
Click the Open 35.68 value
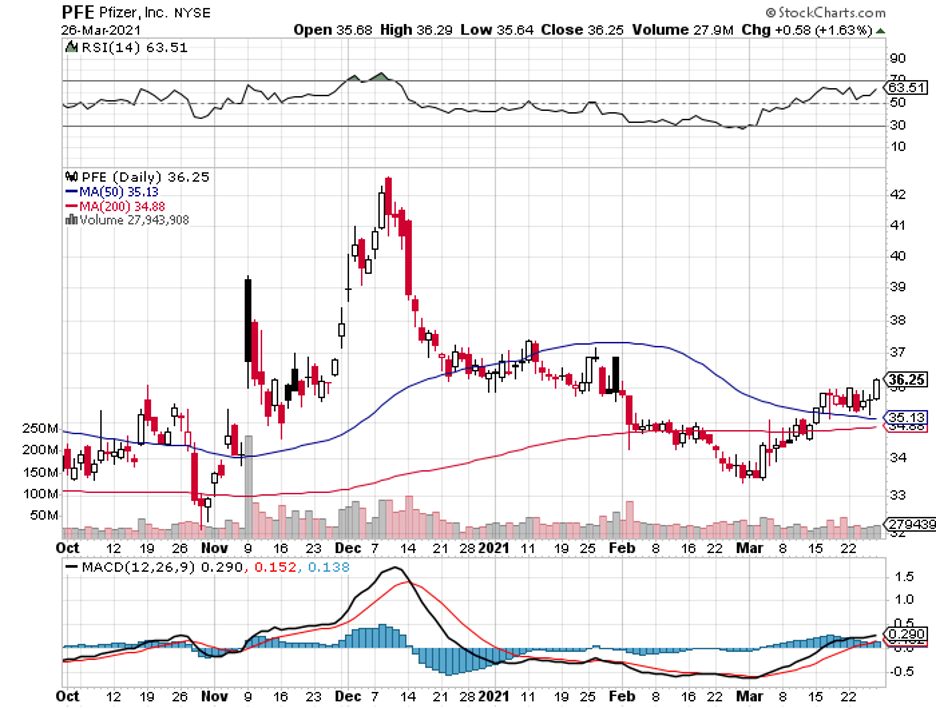(333, 30)
